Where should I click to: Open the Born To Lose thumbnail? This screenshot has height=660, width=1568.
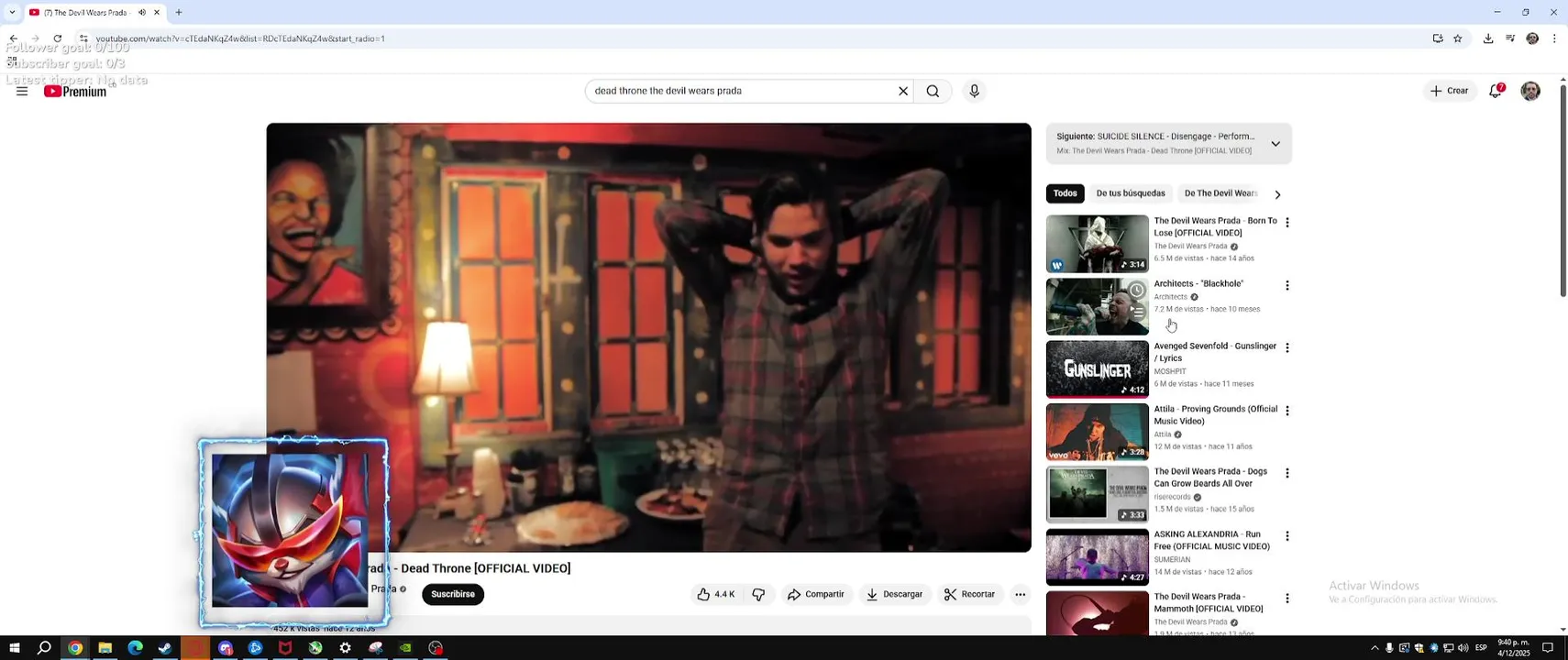click(x=1097, y=244)
